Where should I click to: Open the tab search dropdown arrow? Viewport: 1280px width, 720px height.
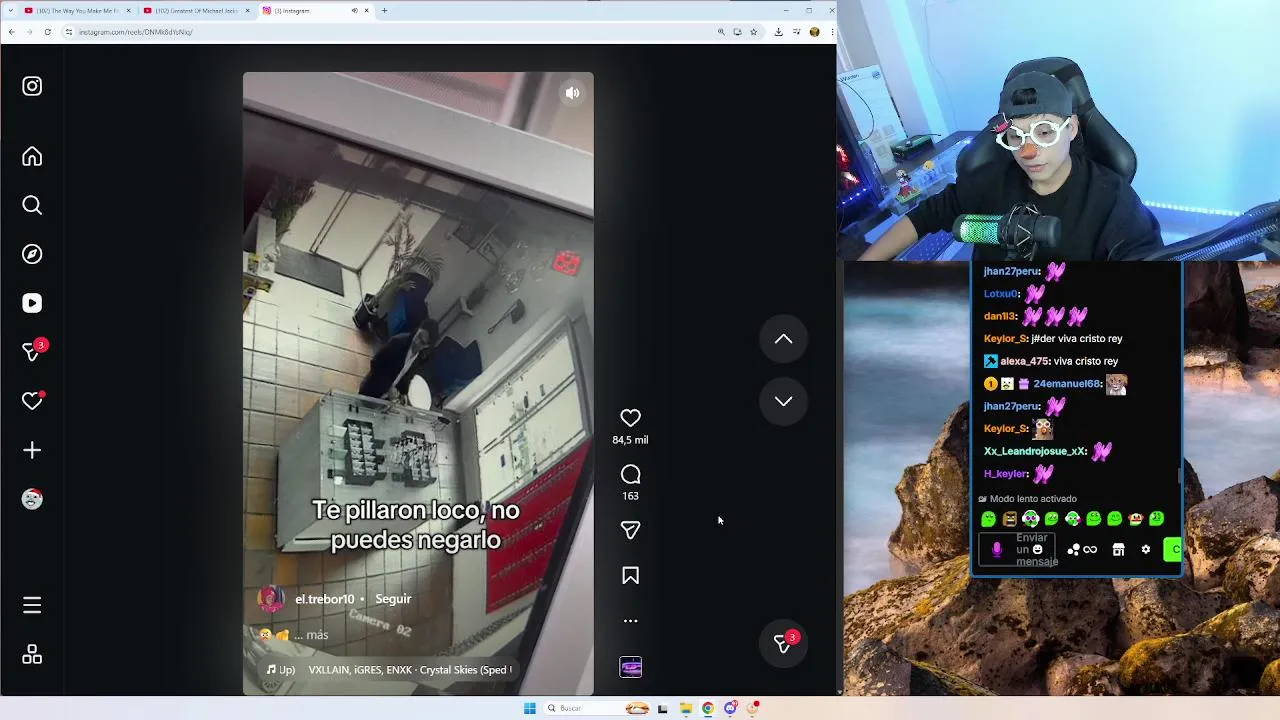9,10
